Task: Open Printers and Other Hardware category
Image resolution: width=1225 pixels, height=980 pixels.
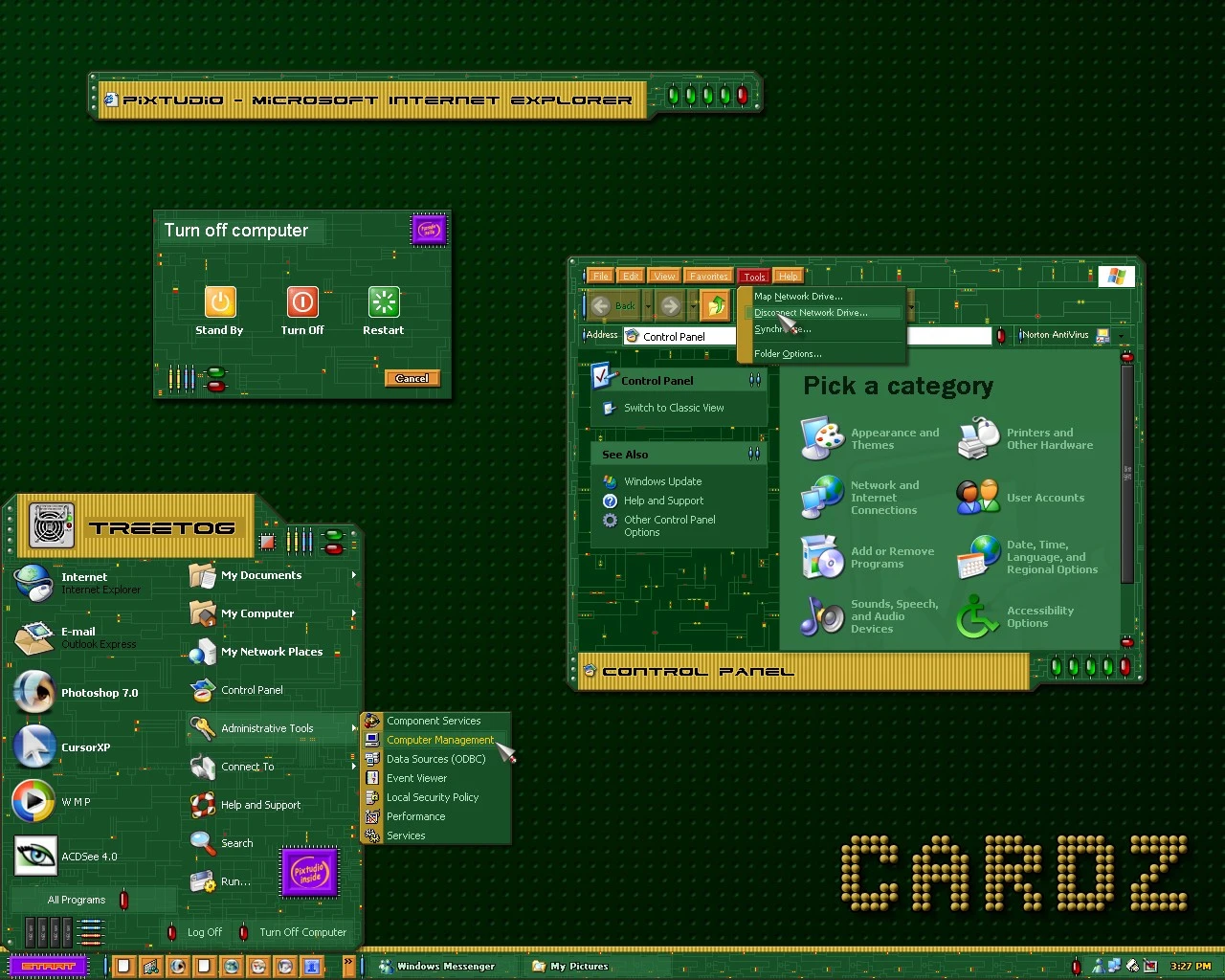Action: tap(1026, 438)
